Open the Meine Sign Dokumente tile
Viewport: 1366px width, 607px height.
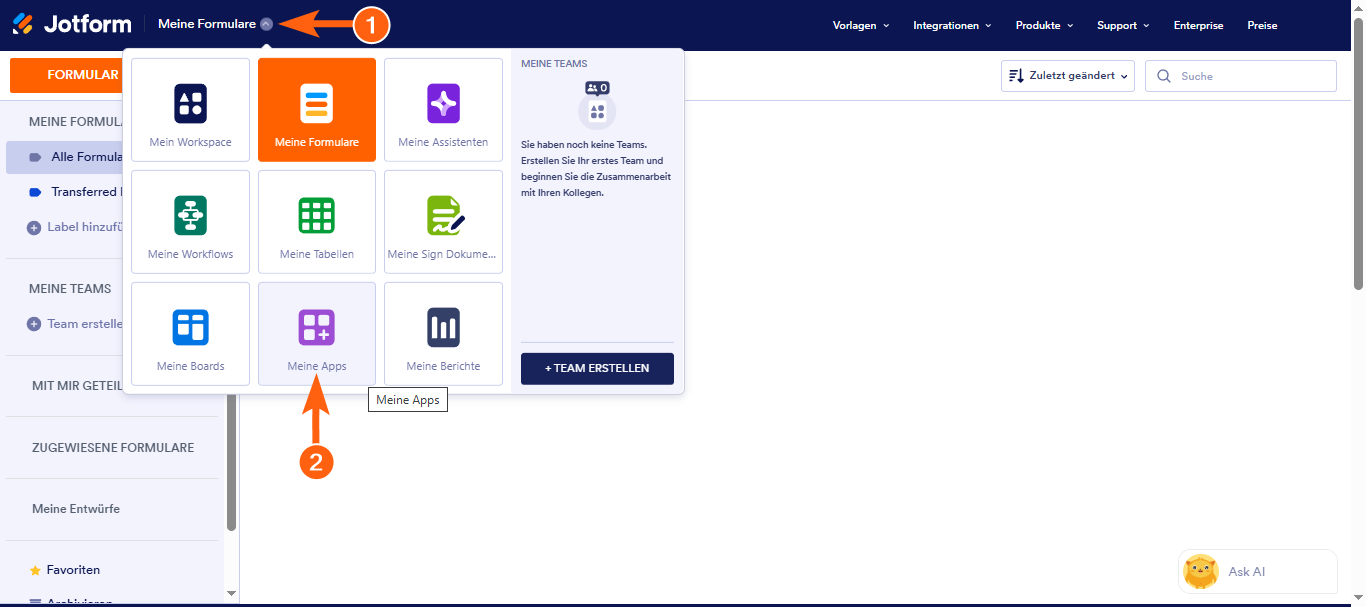click(443, 222)
